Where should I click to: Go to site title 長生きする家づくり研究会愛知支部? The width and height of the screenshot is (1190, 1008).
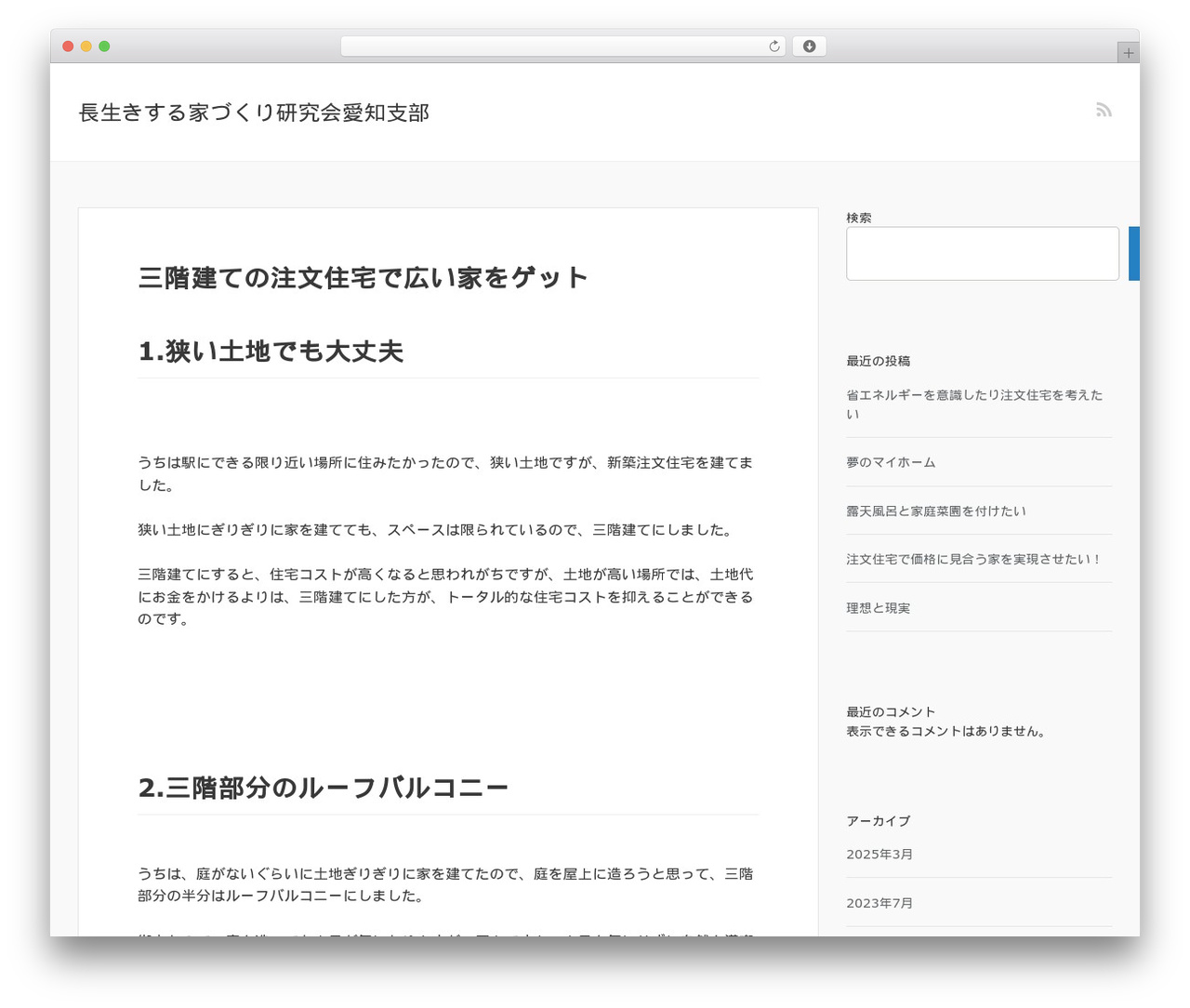(x=254, y=113)
